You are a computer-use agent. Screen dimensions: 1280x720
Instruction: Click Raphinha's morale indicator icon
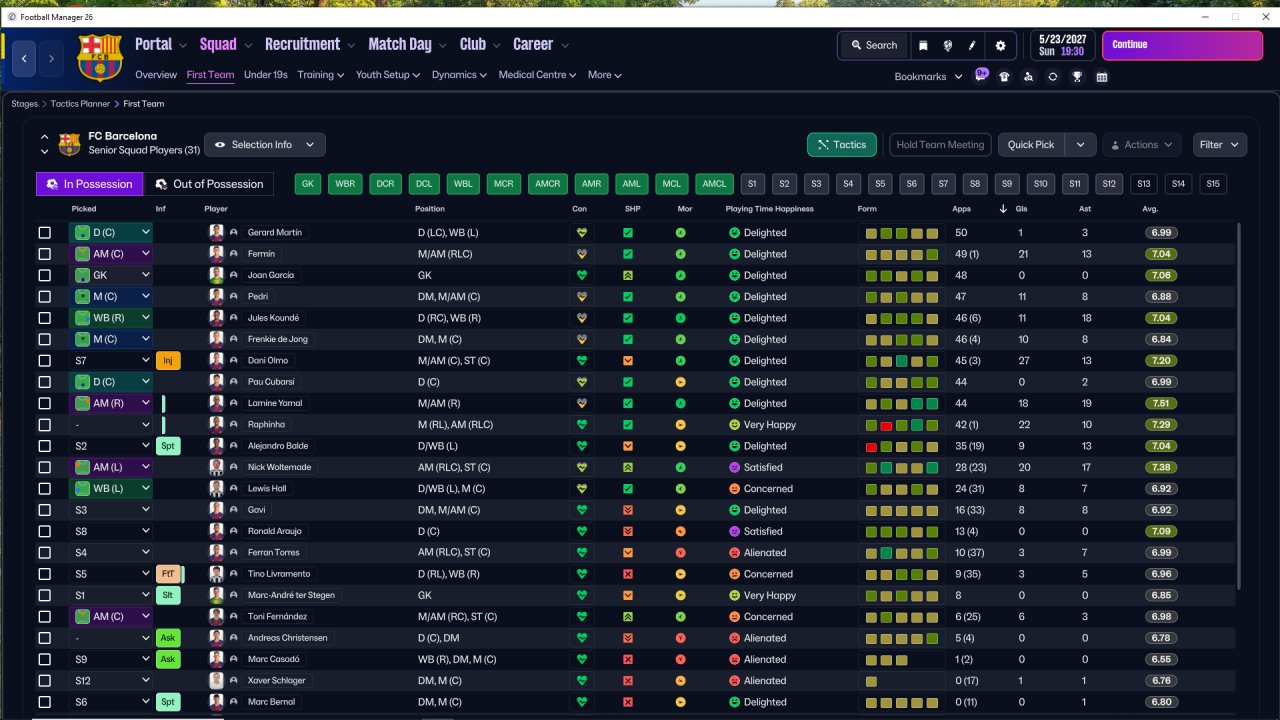(x=680, y=425)
